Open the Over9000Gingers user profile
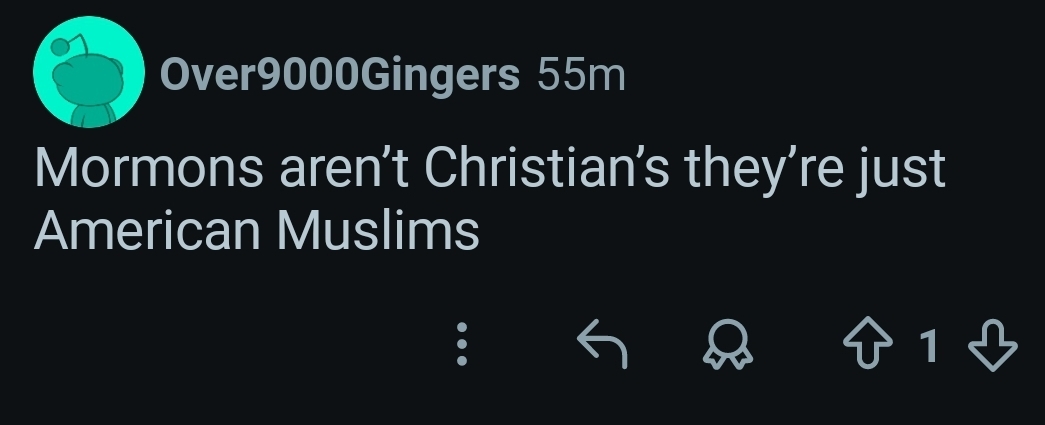 point(340,76)
